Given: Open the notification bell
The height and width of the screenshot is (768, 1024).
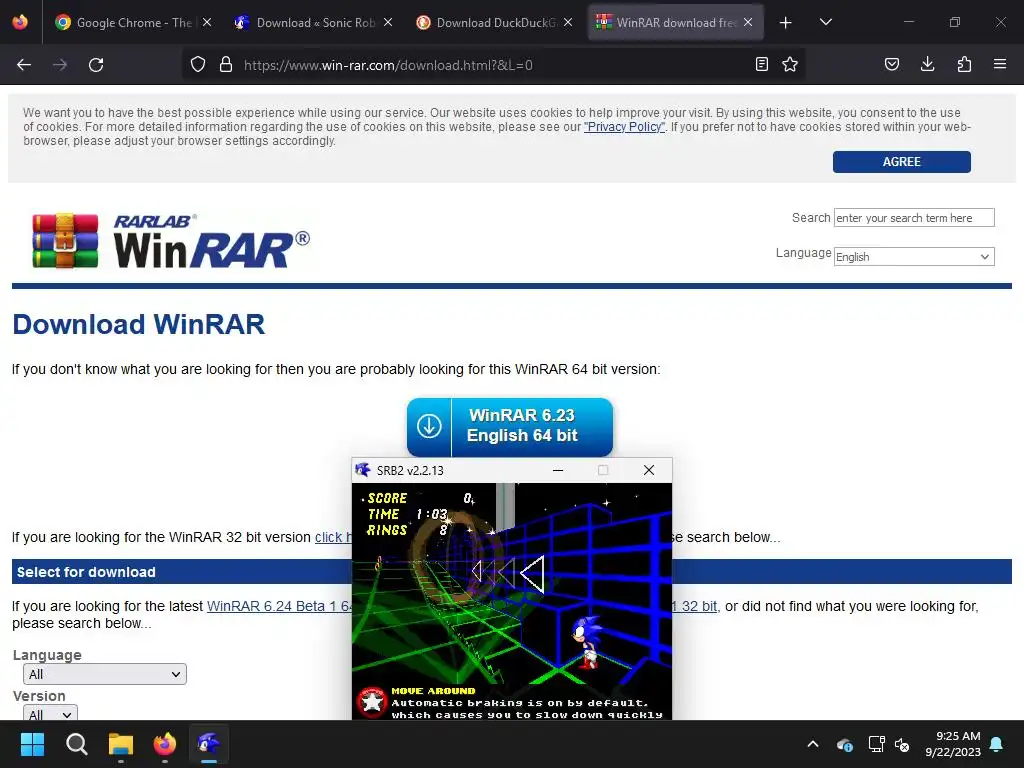Looking at the screenshot, I should [x=997, y=744].
